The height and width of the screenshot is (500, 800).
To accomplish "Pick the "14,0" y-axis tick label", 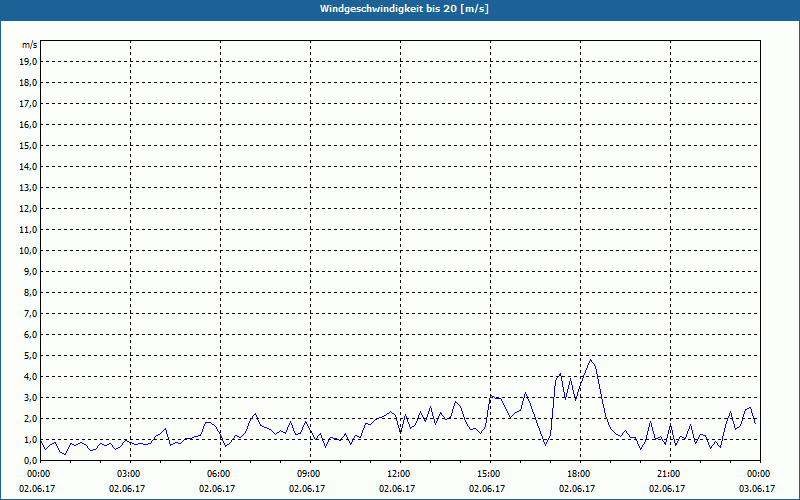I will point(28,166).
